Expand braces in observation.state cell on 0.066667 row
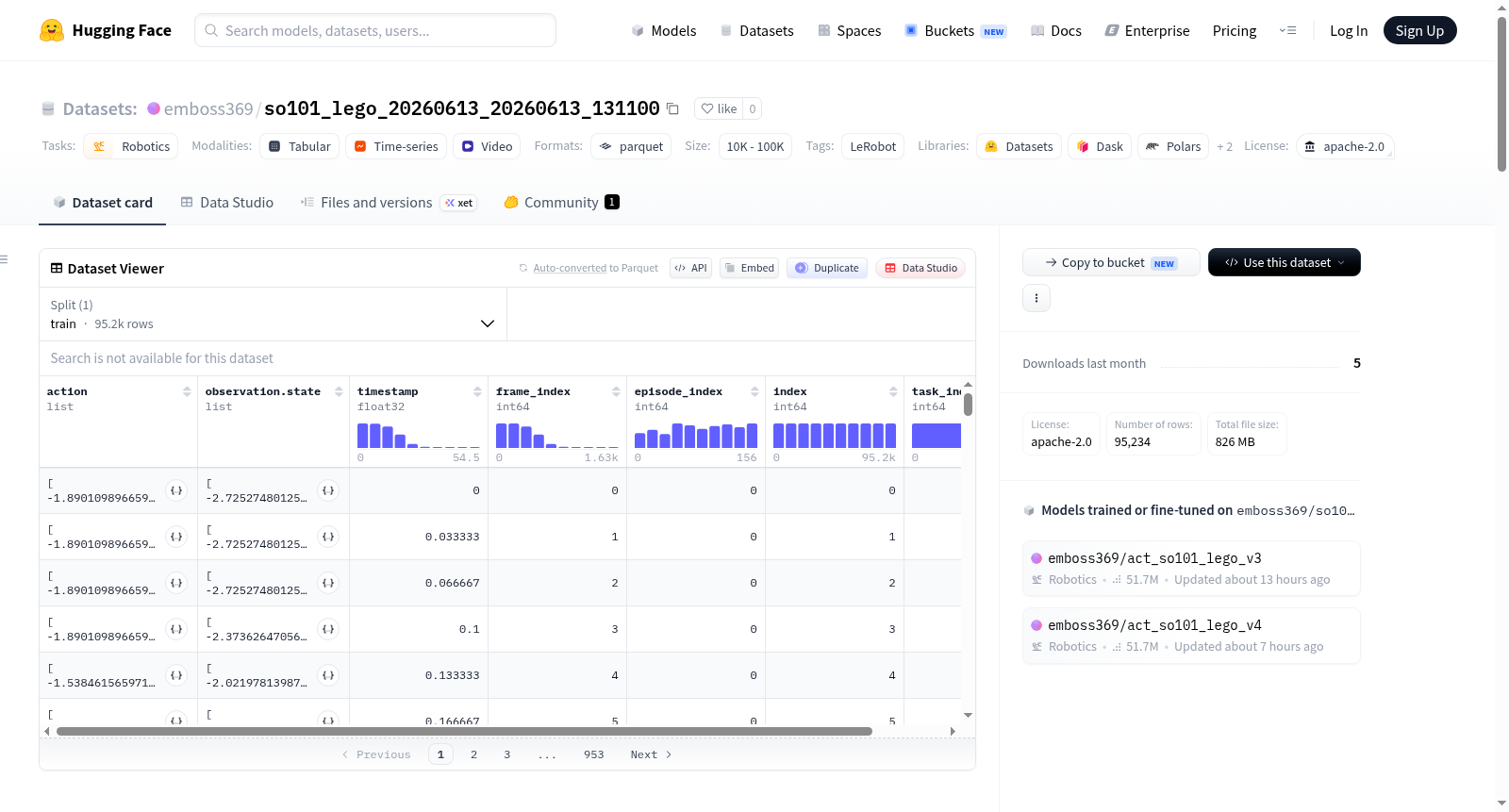 (328, 583)
